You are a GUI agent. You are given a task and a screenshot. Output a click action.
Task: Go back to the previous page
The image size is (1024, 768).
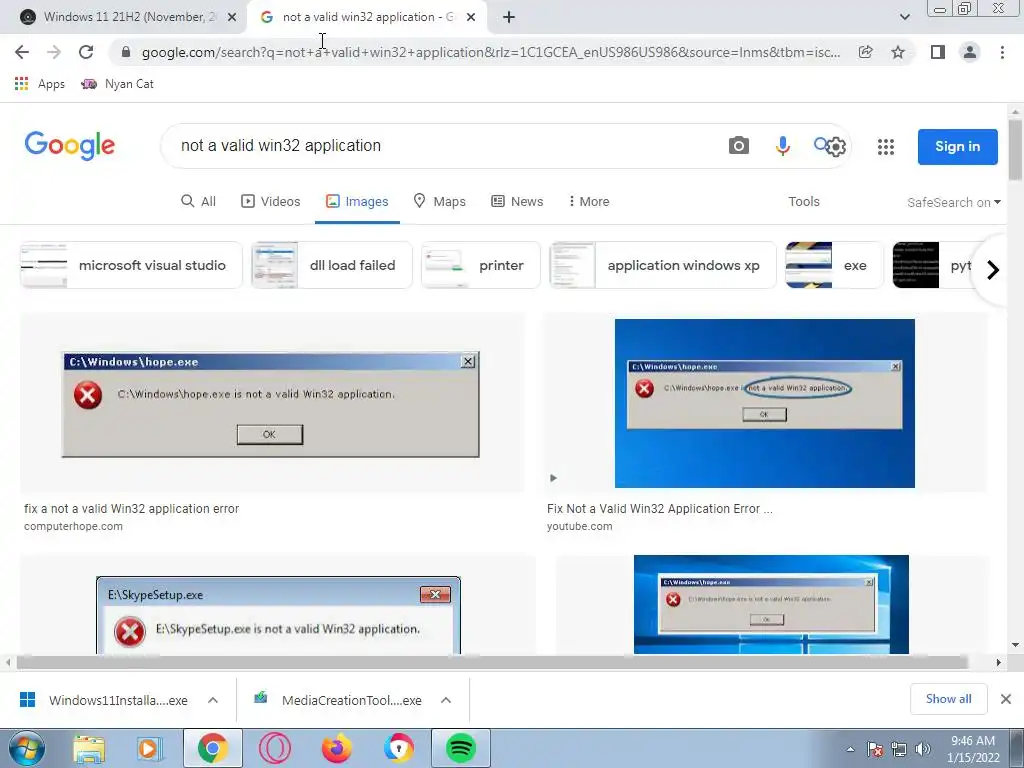(22, 52)
